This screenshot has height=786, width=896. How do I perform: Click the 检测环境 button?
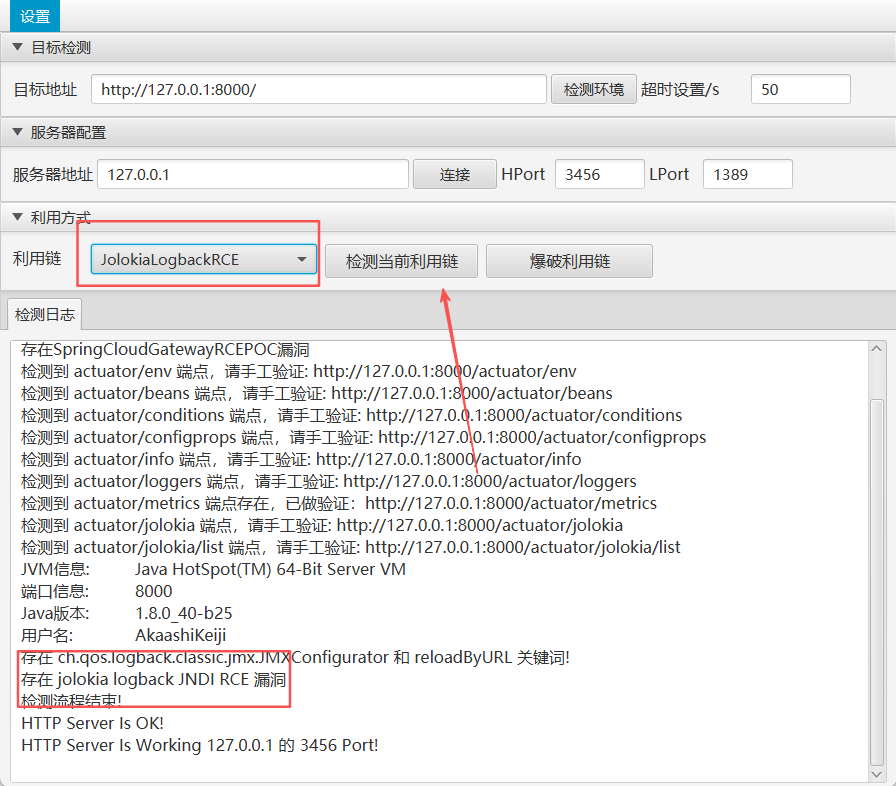[594, 89]
